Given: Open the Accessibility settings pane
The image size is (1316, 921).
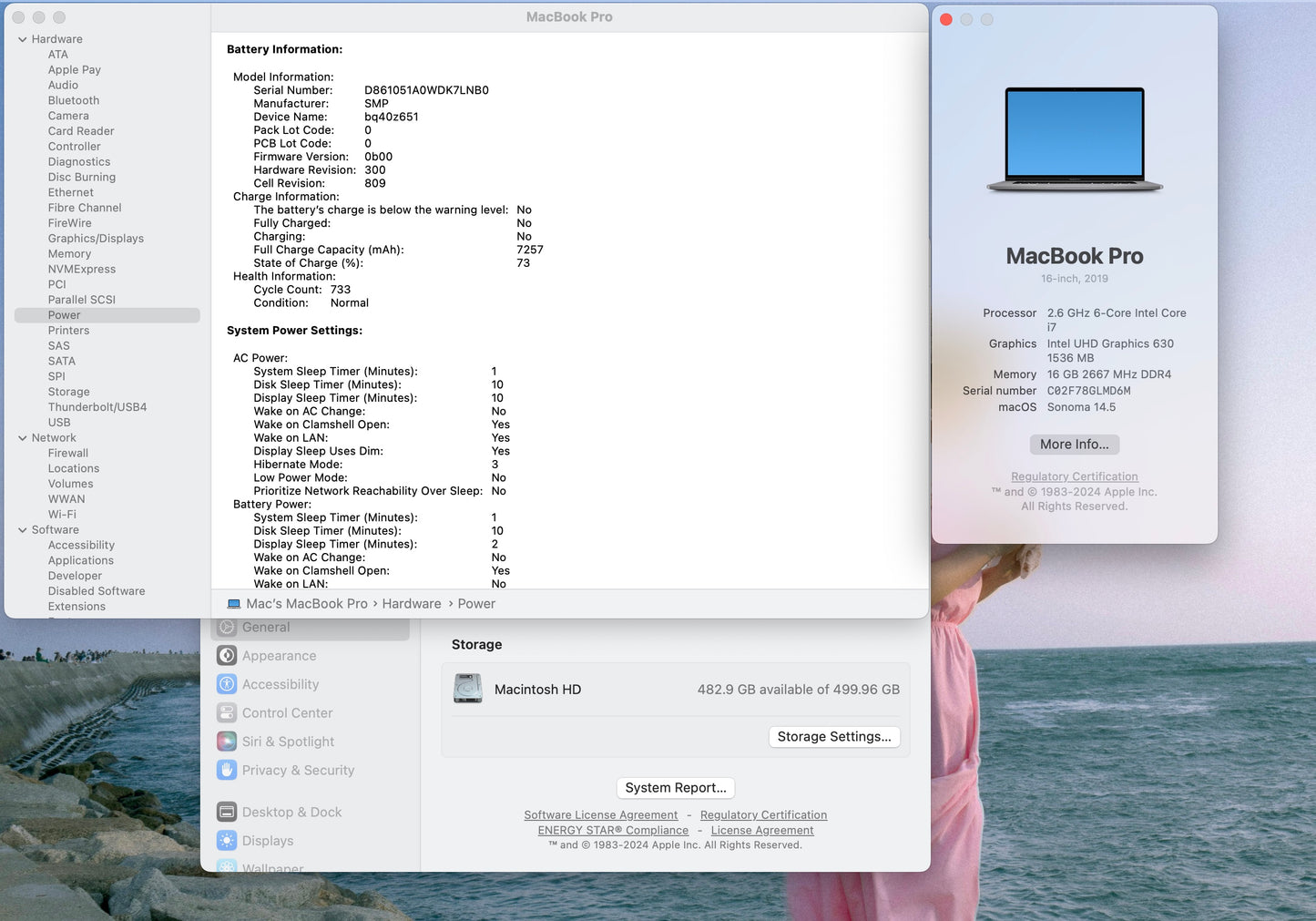Looking at the screenshot, I should pyautogui.click(x=280, y=684).
